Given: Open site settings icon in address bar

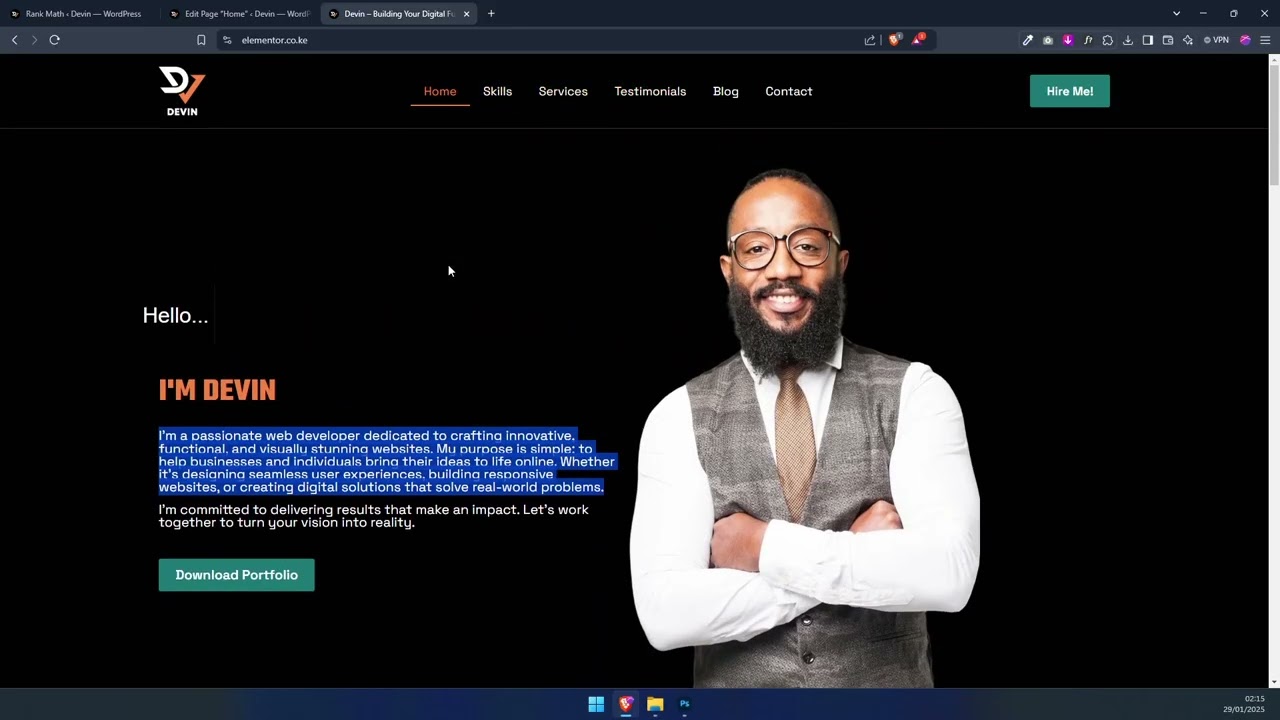Looking at the screenshot, I should pyautogui.click(x=227, y=40).
